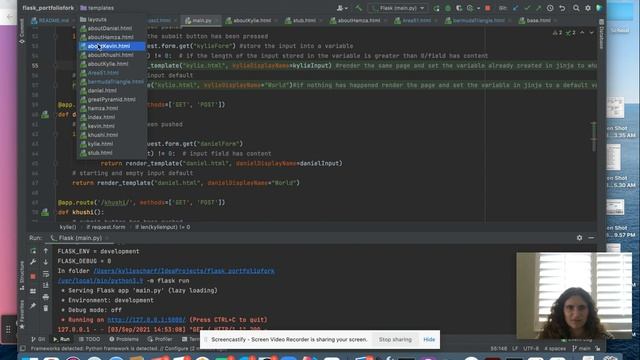Click the Git Commit checkmark icon
Image resolution: width=640 pixels, height=360 pixels.
[x=527, y=8]
